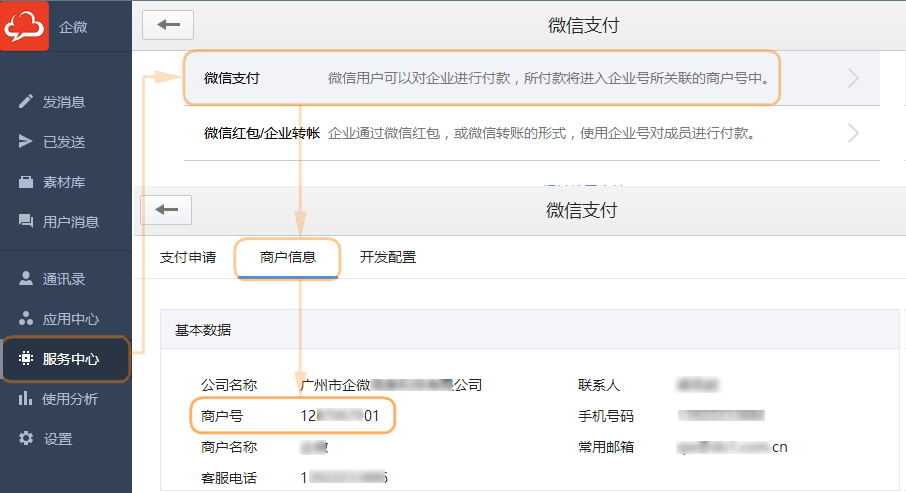This screenshot has width=906, height=493.
Task: Click the 手机号码 label
Action: coord(606,416)
